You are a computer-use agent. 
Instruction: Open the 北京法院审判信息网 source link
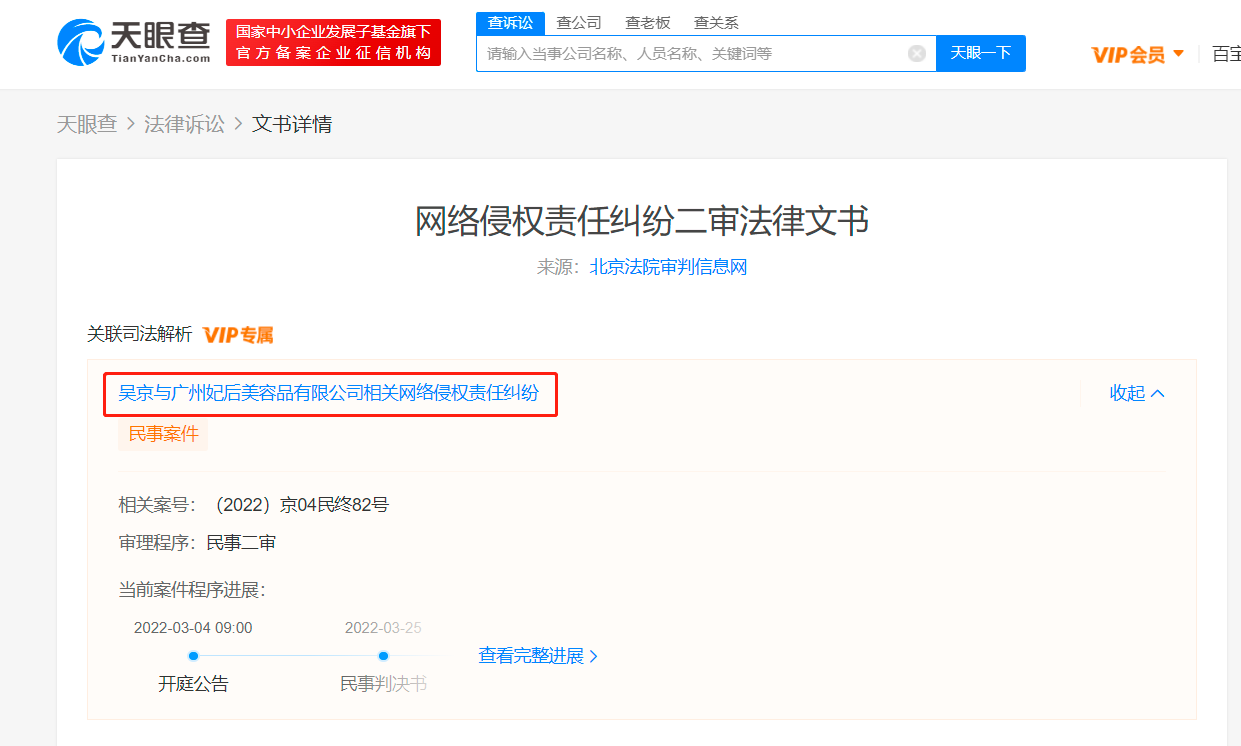(x=667, y=266)
